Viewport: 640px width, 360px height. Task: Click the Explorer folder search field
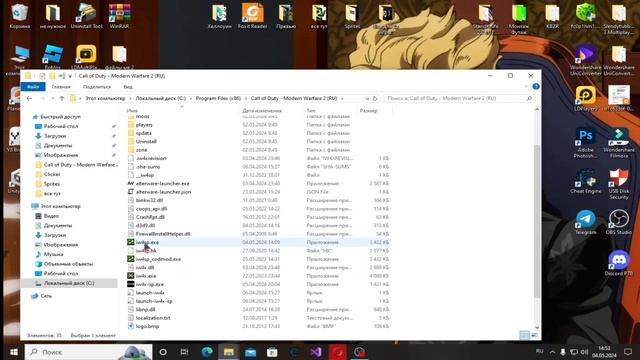click(459, 98)
